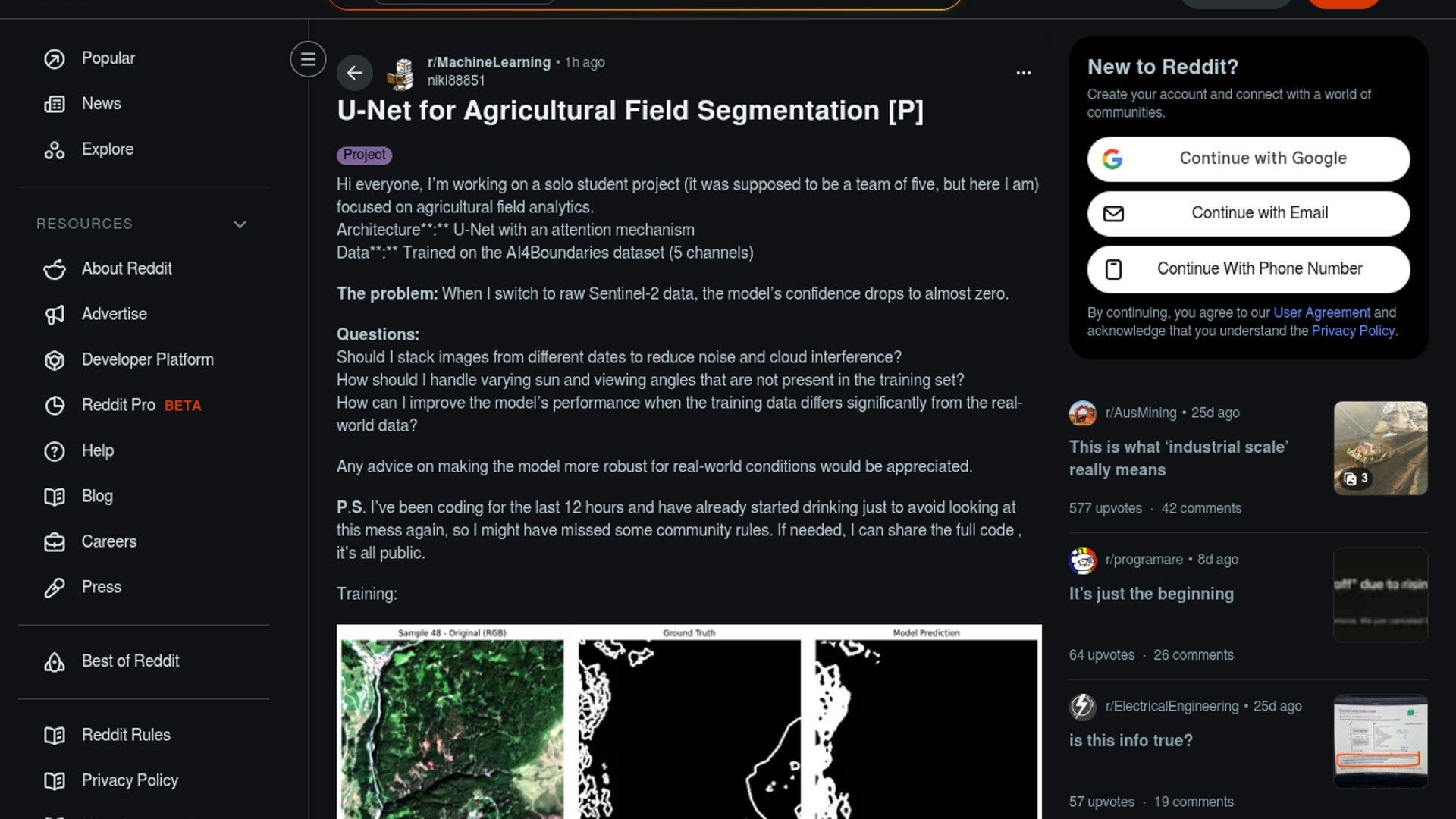The image size is (1456, 819).
Task: Open r/AusMining post thumbnail image
Action: 1380,448
